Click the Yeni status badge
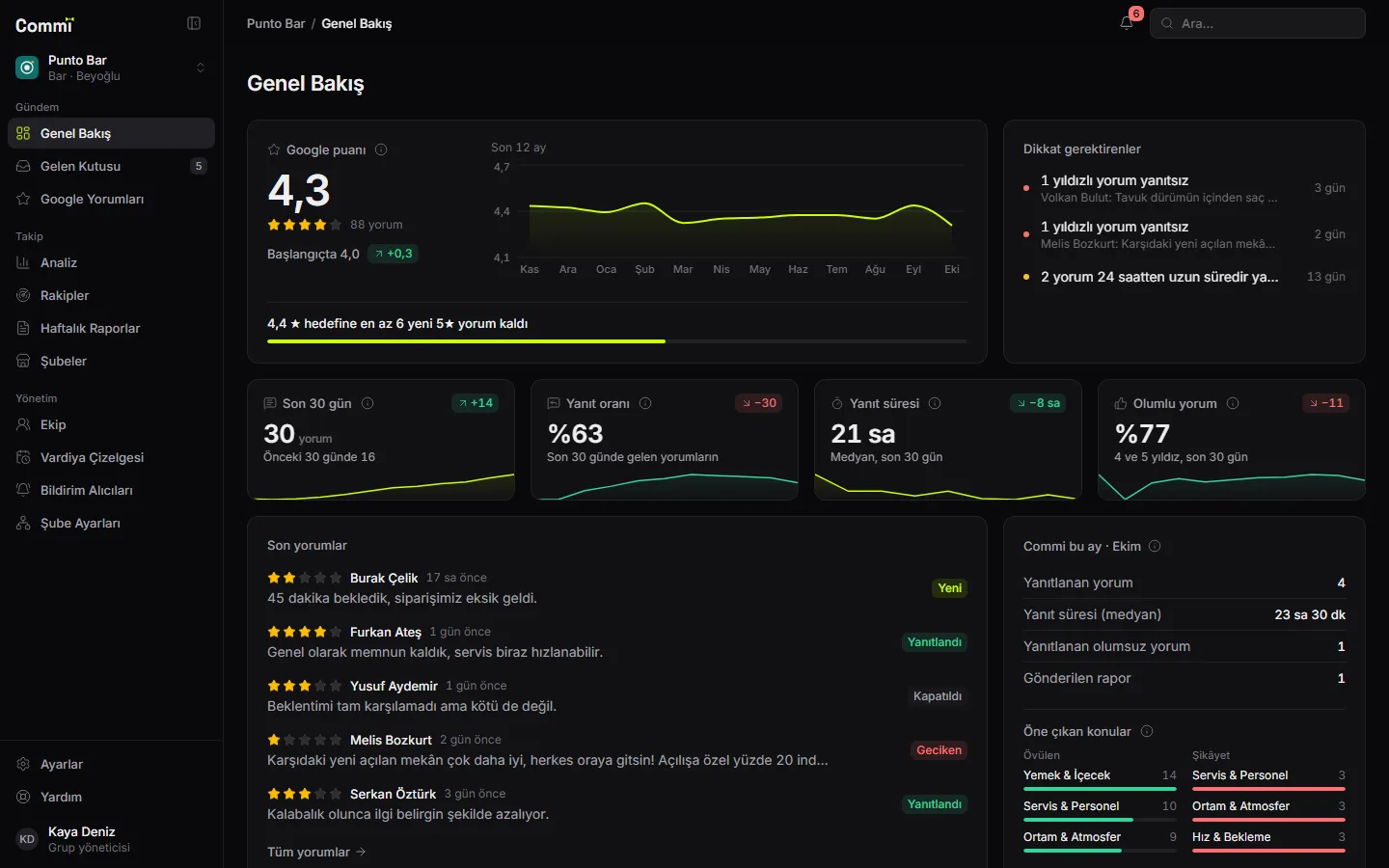Image resolution: width=1389 pixels, height=868 pixels. [950, 588]
